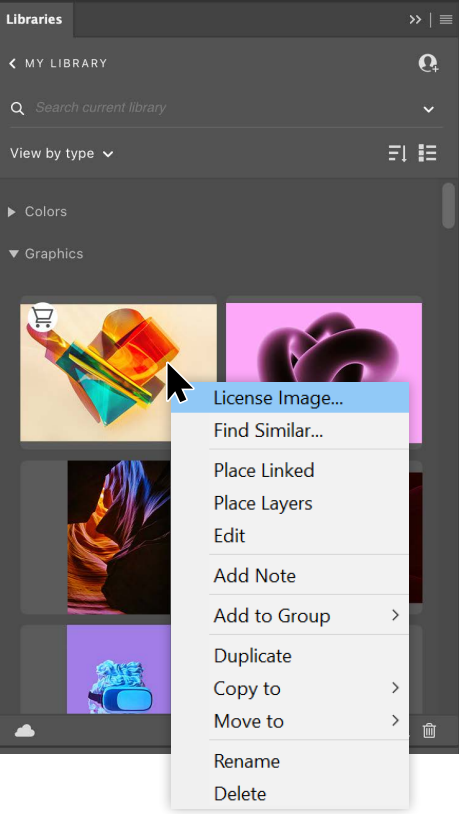
Task: Go back using MY LIBRARY arrow
Action: point(12,63)
